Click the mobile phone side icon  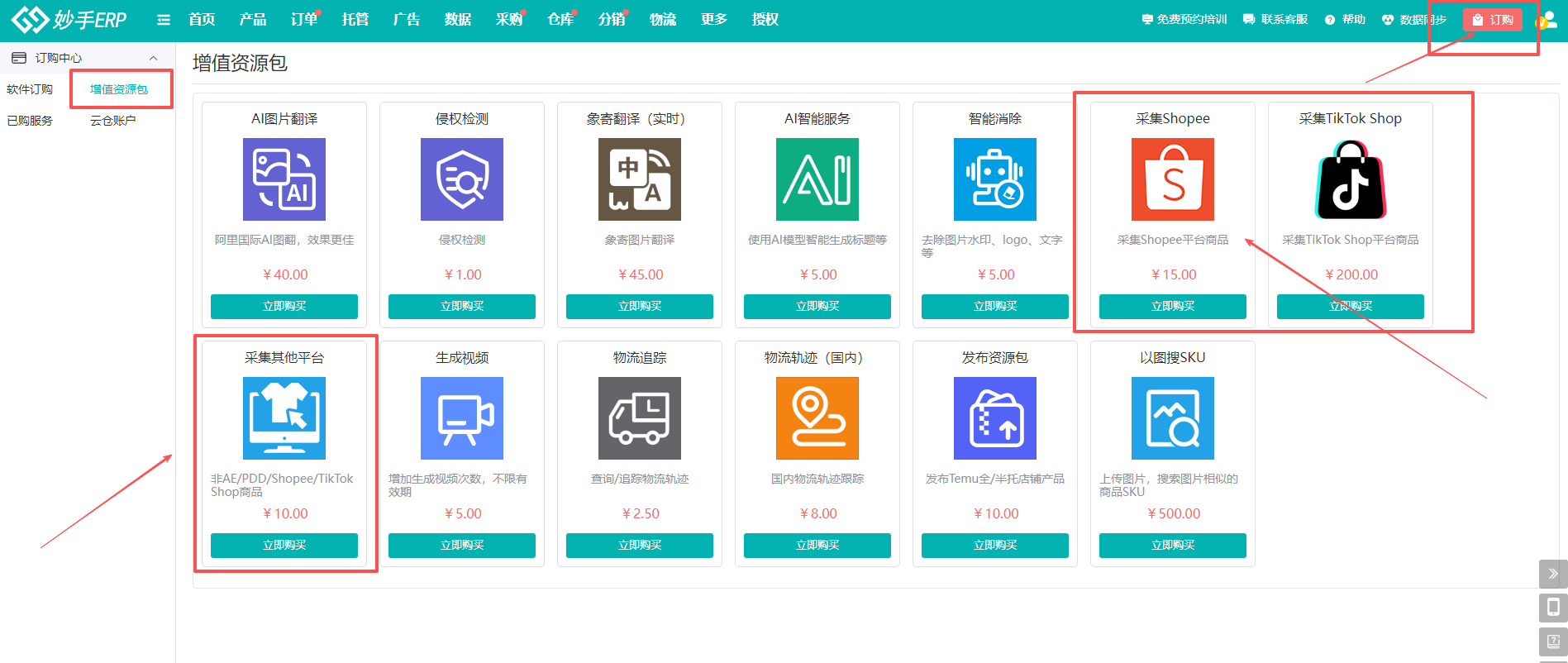pyautogui.click(x=1553, y=608)
